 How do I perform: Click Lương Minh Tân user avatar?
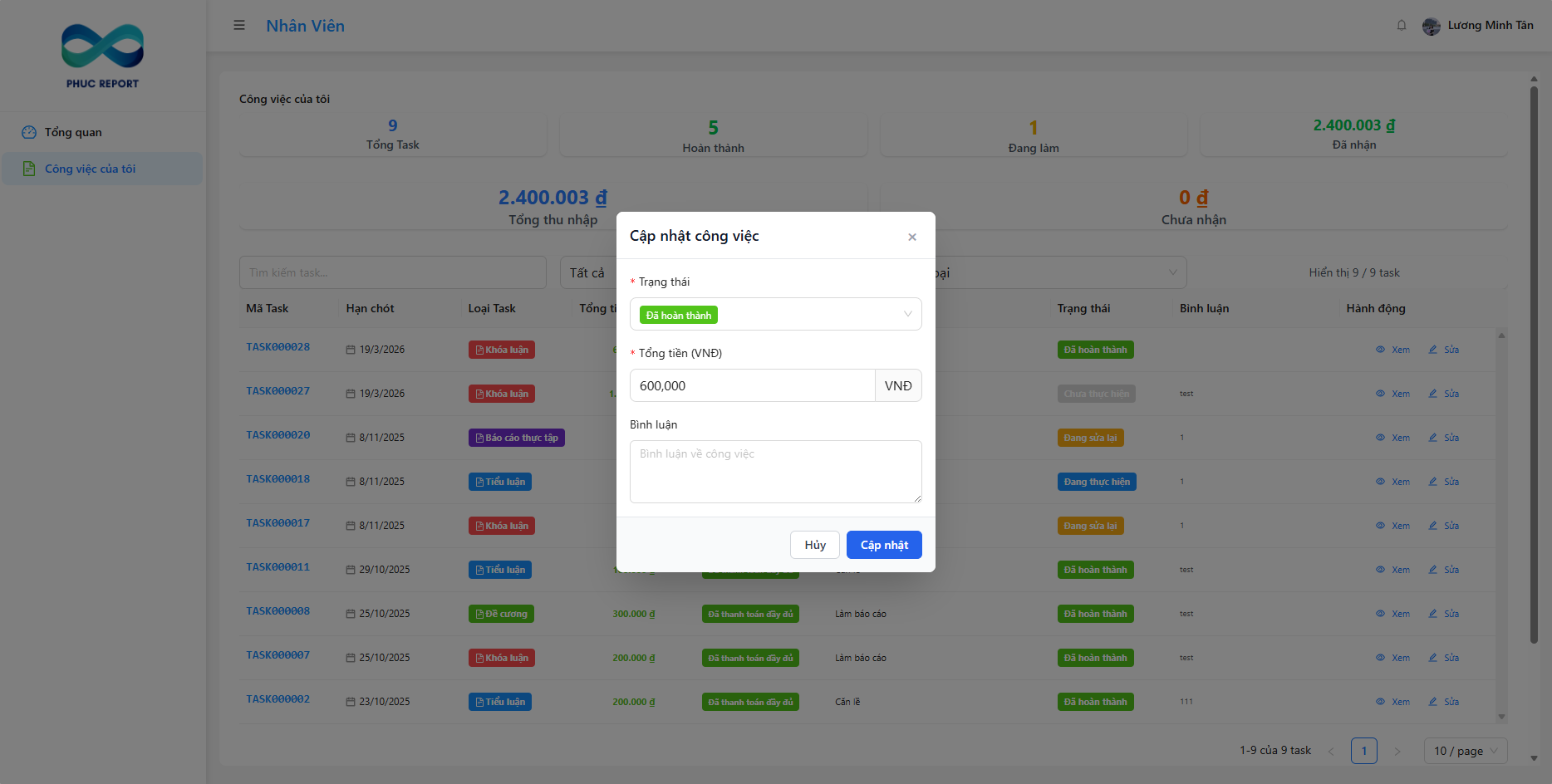click(x=1432, y=27)
